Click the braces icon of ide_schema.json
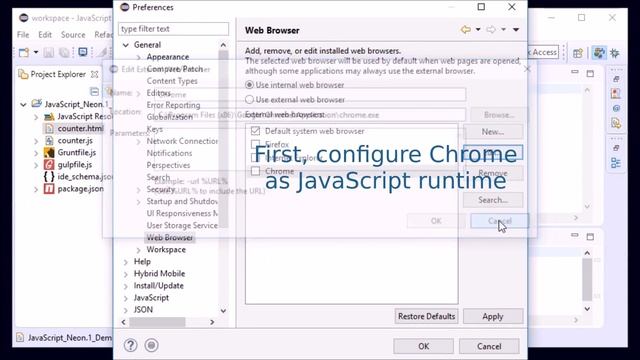The width and height of the screenshot is (640, 360). tap(49, 177)
